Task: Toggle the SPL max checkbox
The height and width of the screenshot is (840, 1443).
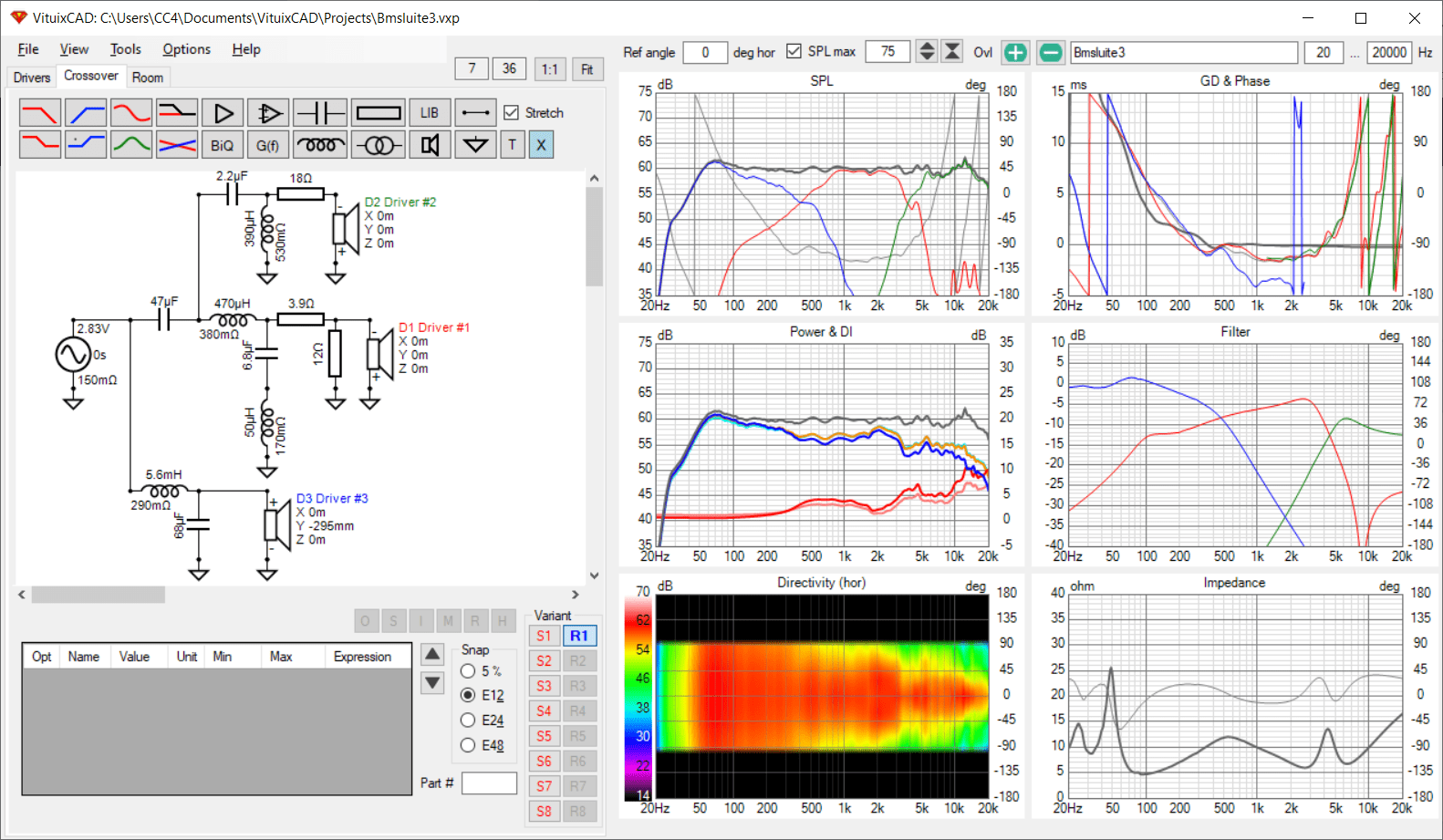Action: click(x=794, y=51)
